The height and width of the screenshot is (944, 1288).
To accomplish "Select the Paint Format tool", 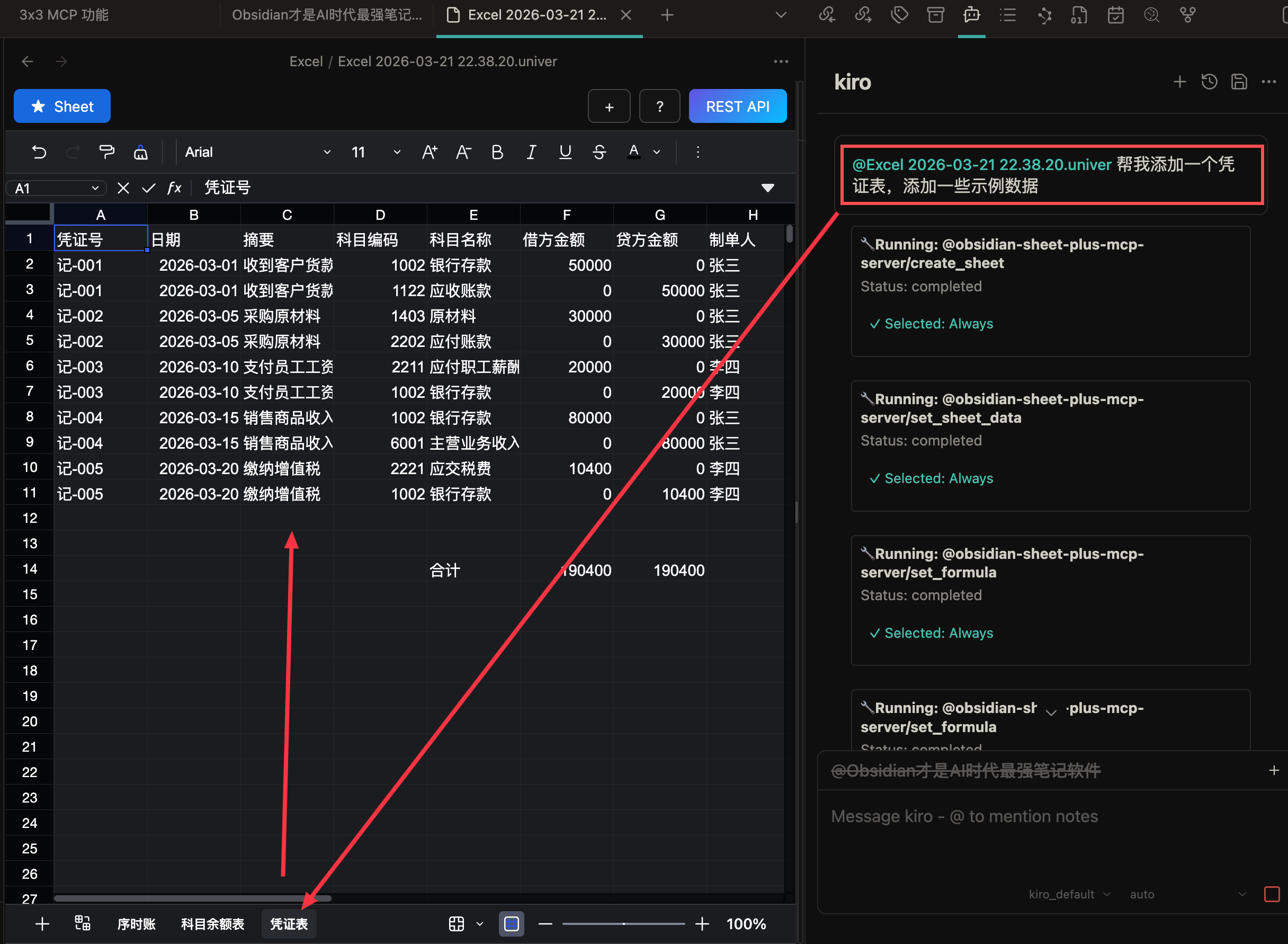I will [107, 152].
